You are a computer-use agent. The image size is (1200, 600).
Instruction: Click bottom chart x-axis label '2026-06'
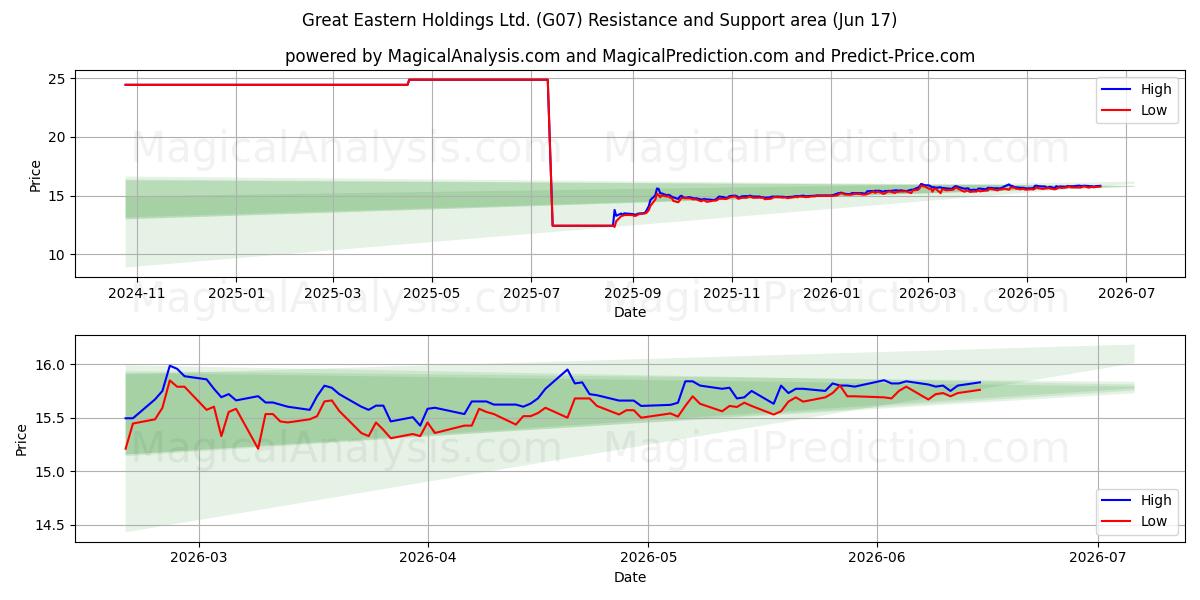[876, 559]
